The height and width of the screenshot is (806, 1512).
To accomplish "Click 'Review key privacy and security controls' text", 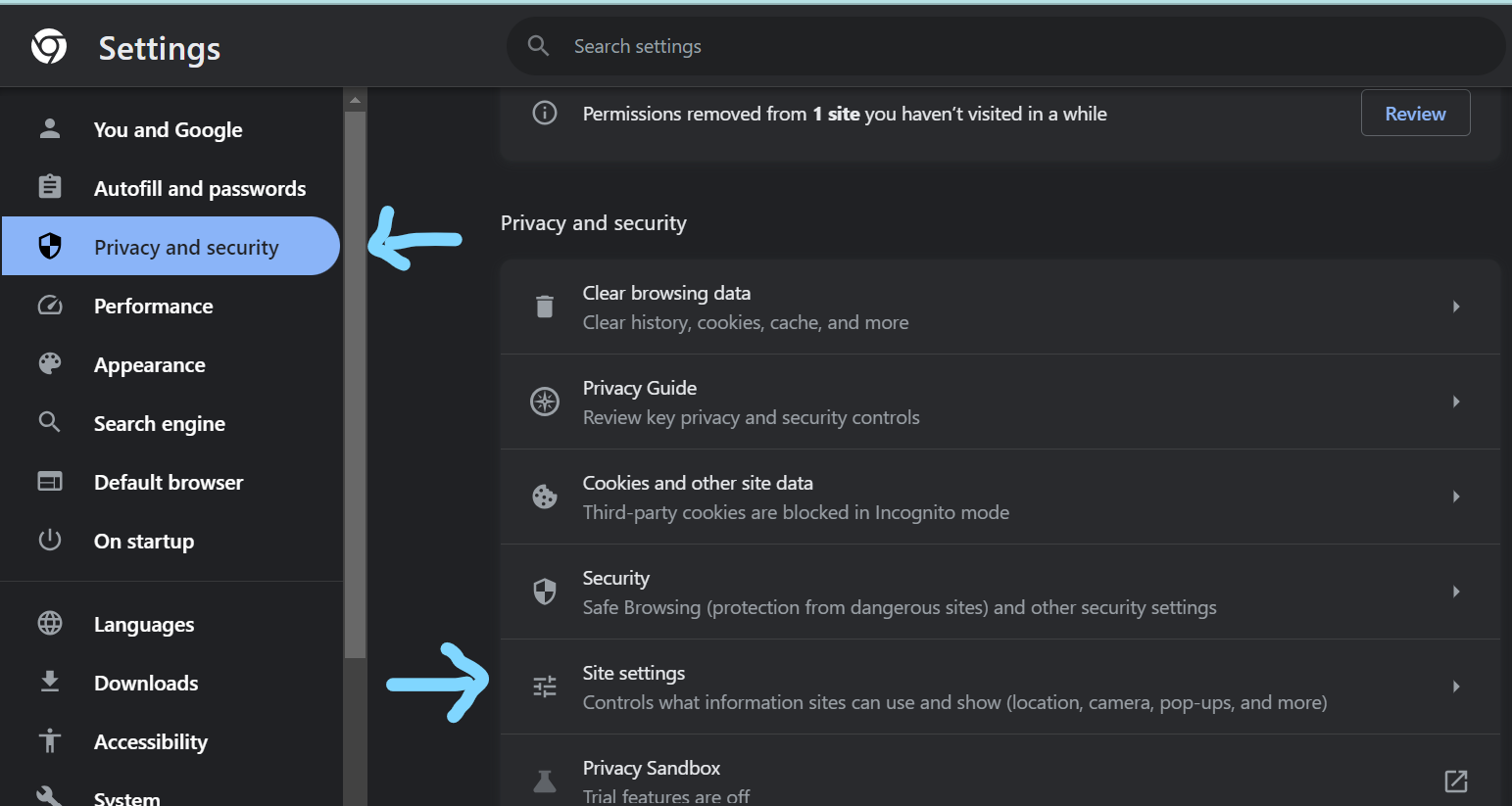I will point(752,417).
